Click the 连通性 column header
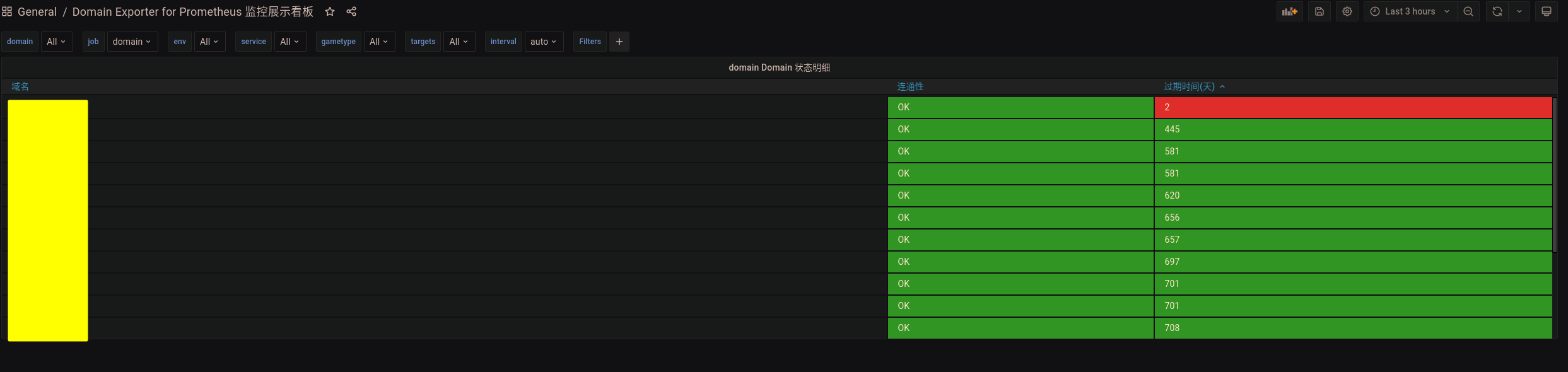 (x=910, y=86)
